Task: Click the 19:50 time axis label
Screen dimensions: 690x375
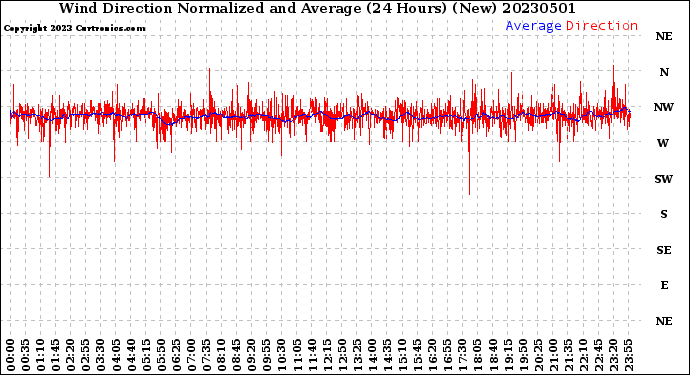Action: click(523, 355)
